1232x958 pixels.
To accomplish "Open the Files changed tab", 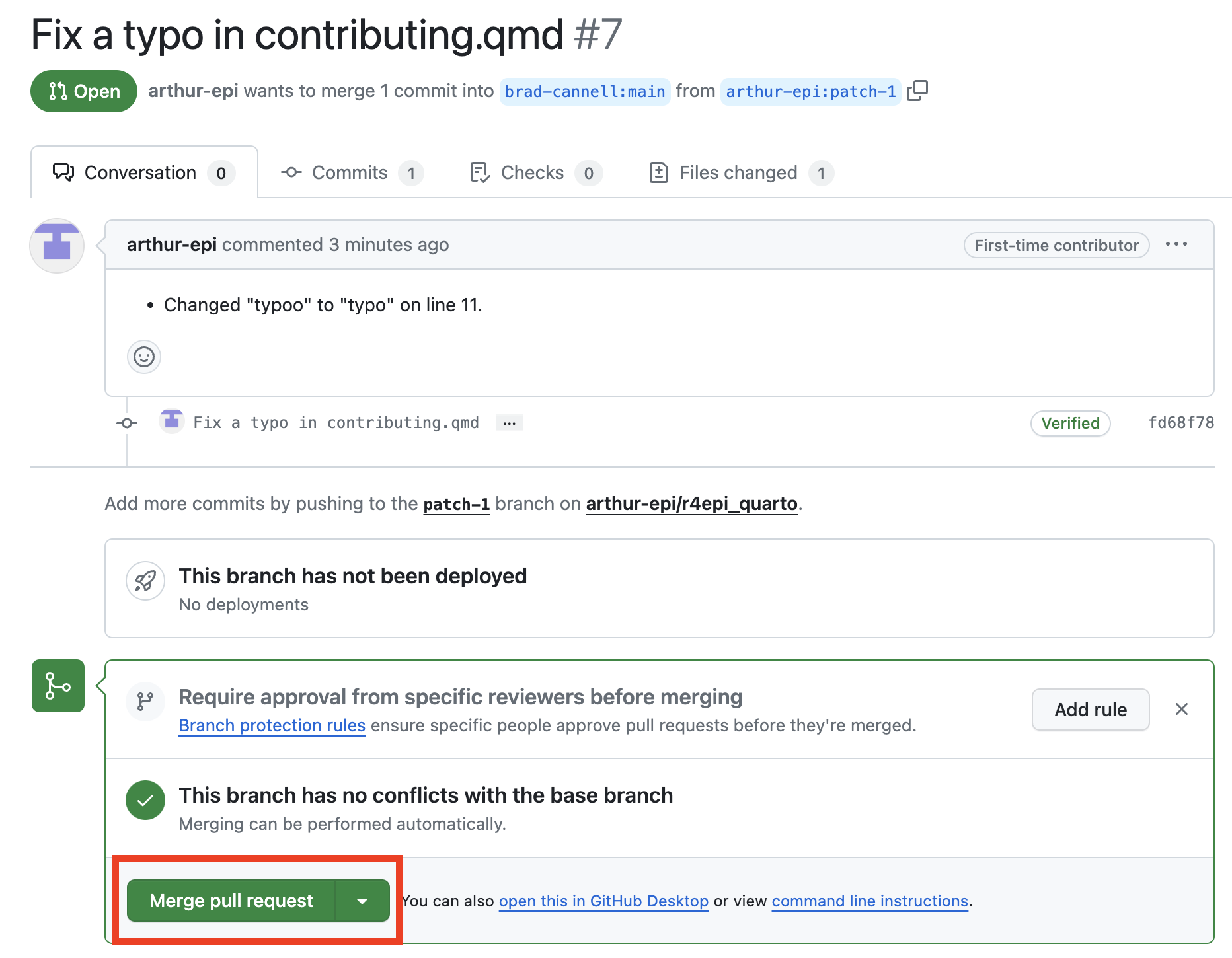I will pyautogui.click(x=741, y=172).
